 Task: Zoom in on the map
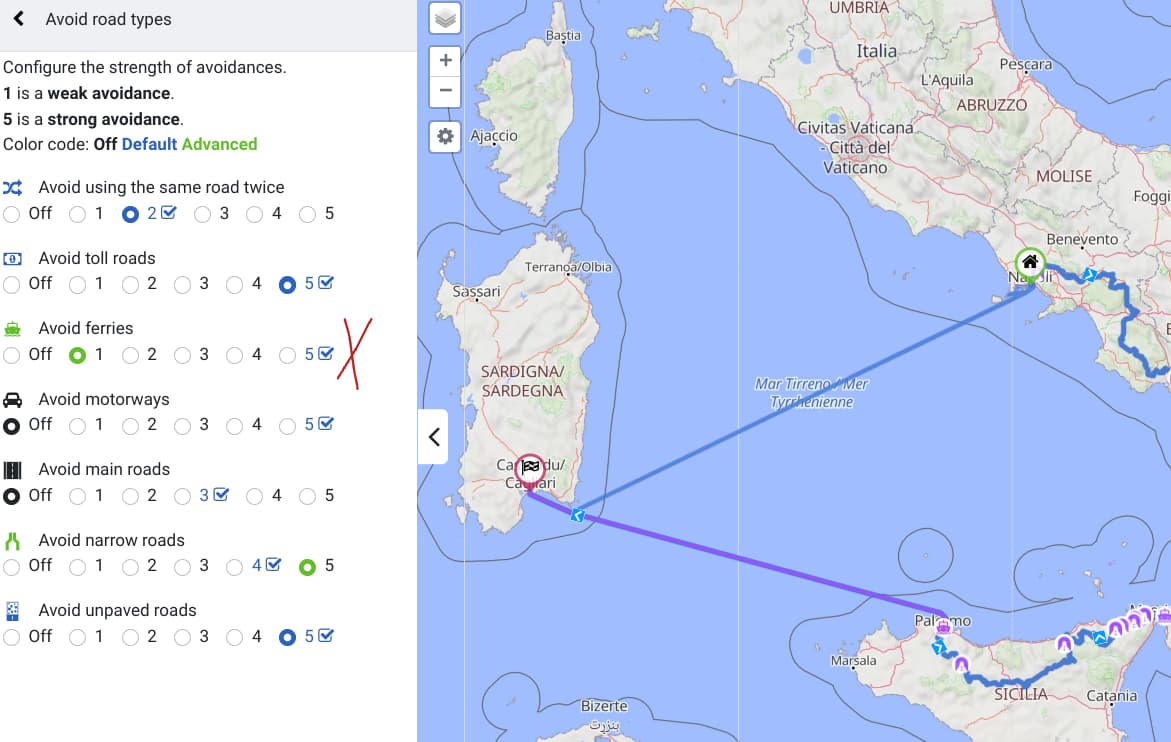coord(445,60)
